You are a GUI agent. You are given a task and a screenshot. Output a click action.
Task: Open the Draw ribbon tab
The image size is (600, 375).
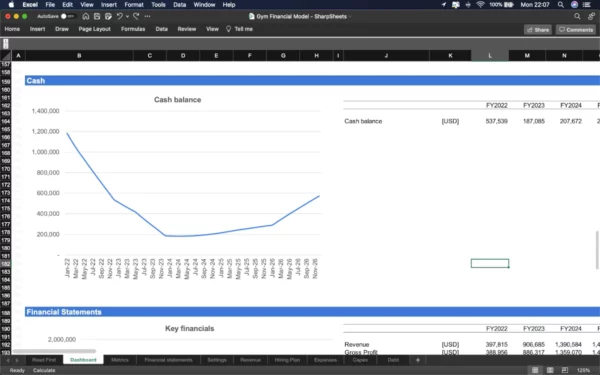click(62, 29)
